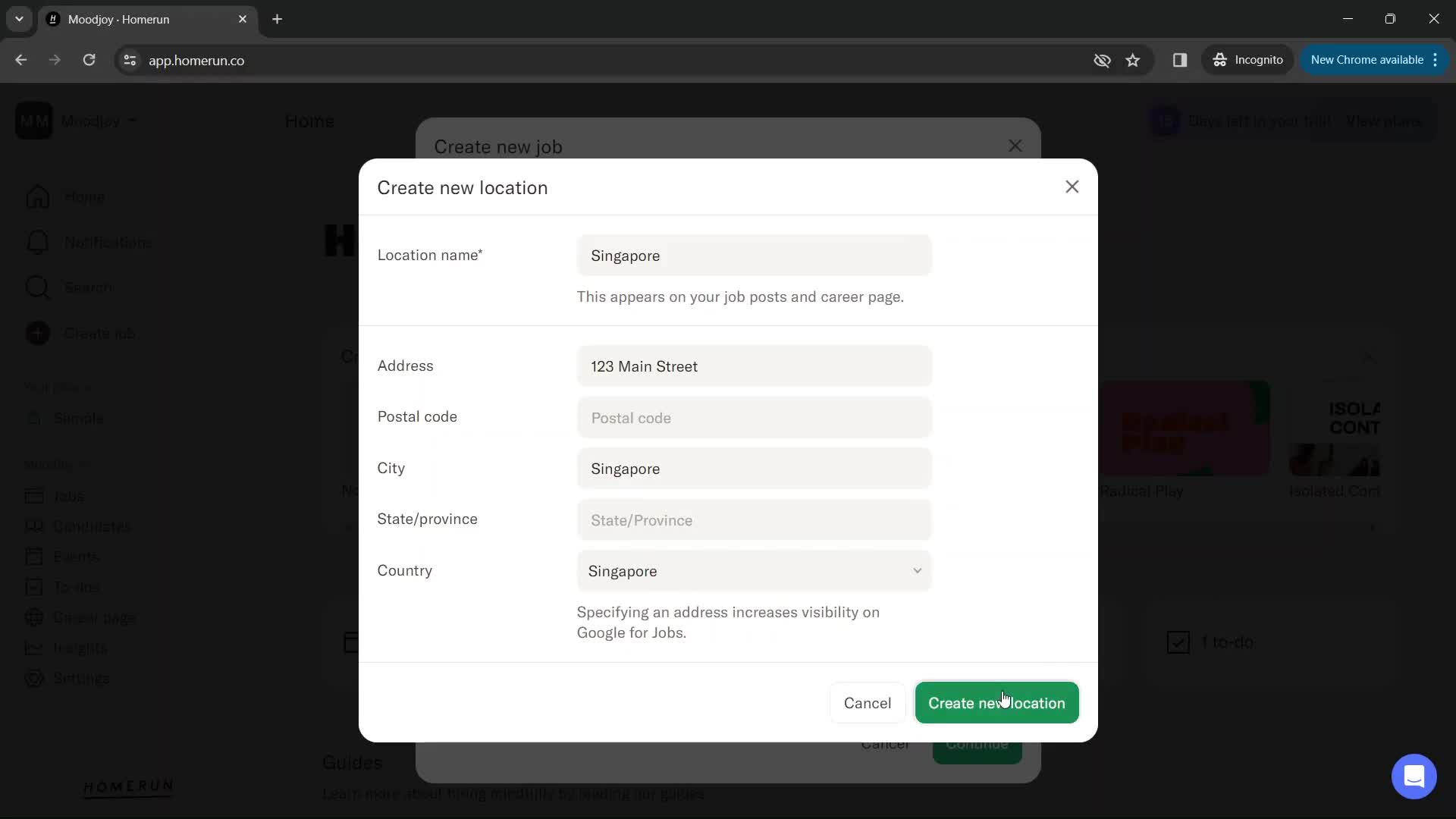Restore down the browser window

[x=1390, y=19]
